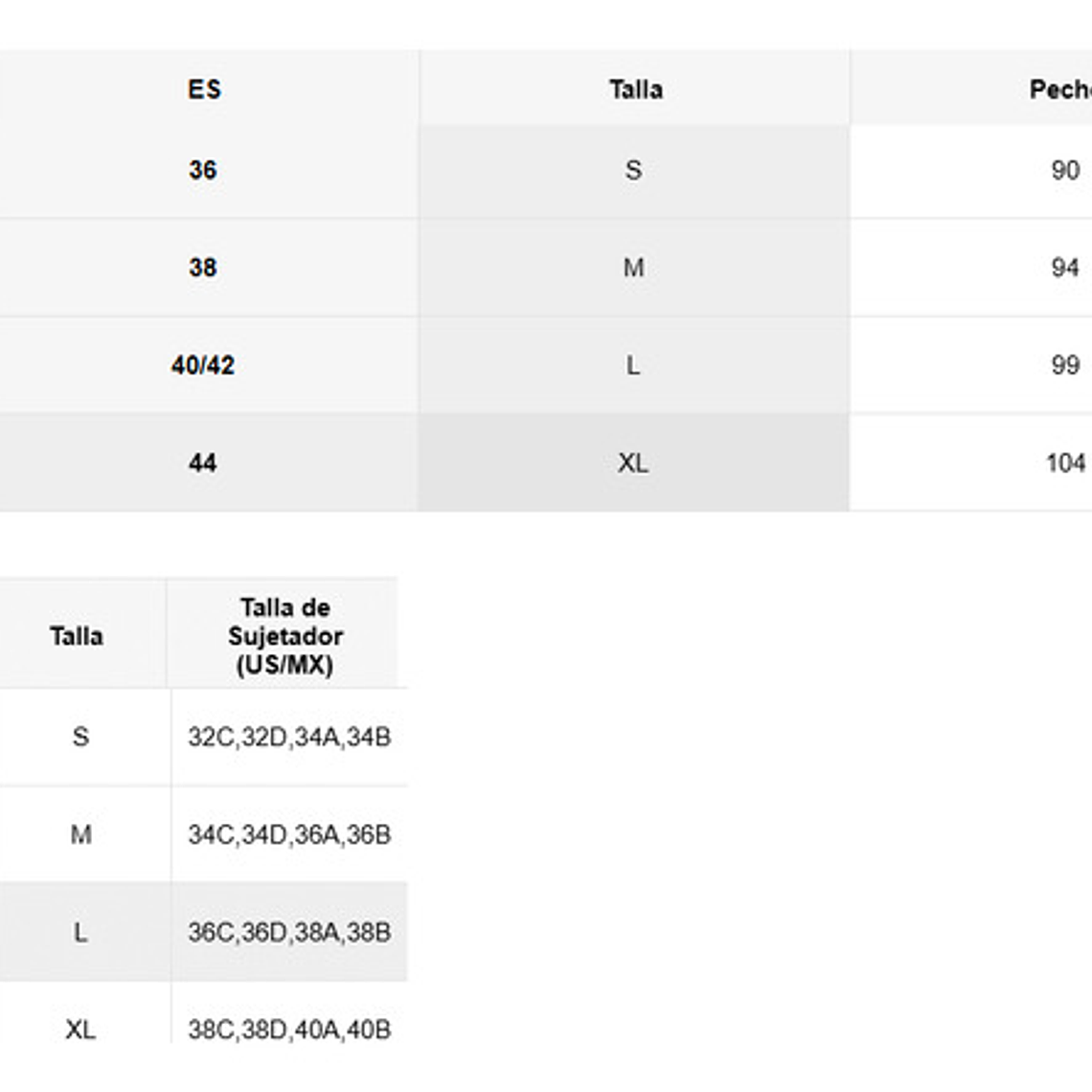Viewport: 1092px width, 1092px height.
Task: Click the 40/42 ES size cell
Action: click(x=203, y=365)
